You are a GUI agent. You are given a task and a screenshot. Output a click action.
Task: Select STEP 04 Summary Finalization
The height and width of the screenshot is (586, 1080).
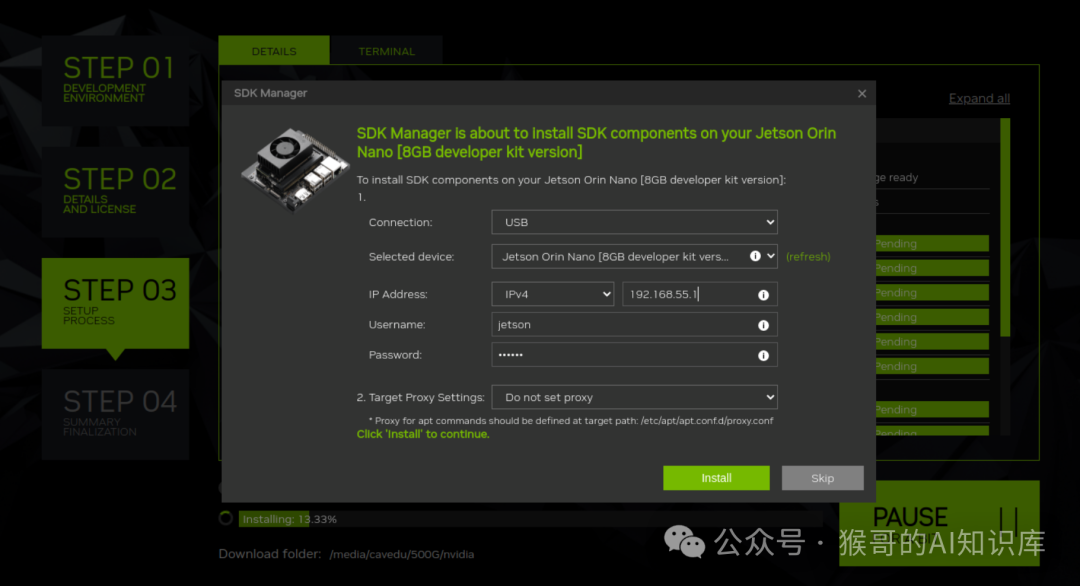click(x=116, y=415)
